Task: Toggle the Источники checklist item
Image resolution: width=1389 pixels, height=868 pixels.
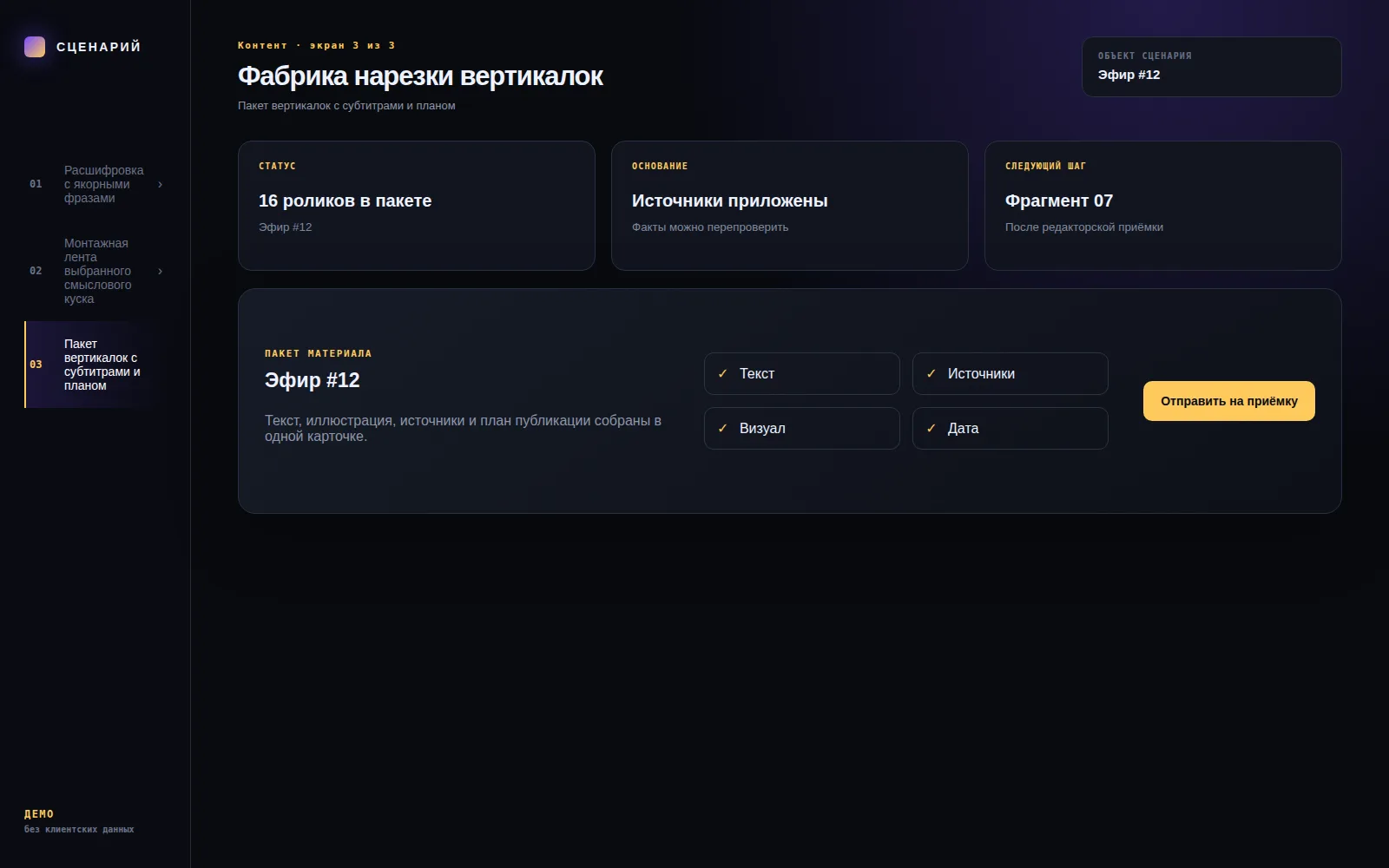Action: 1010,374
